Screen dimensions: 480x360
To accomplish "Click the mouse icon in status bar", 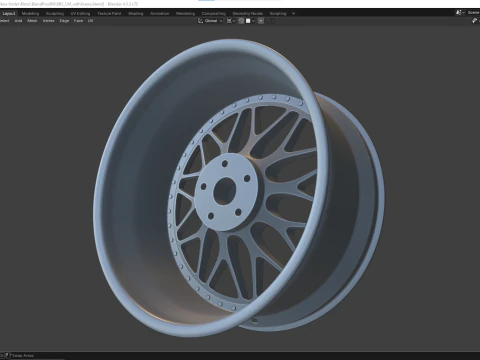I will tap(8, 356).
